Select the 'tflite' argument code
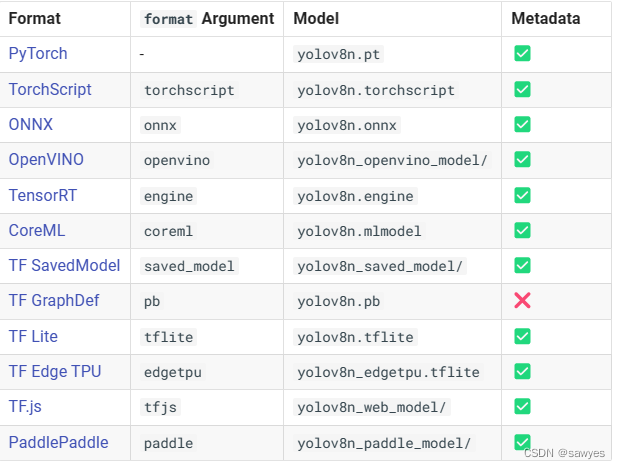 pos(168,337)
